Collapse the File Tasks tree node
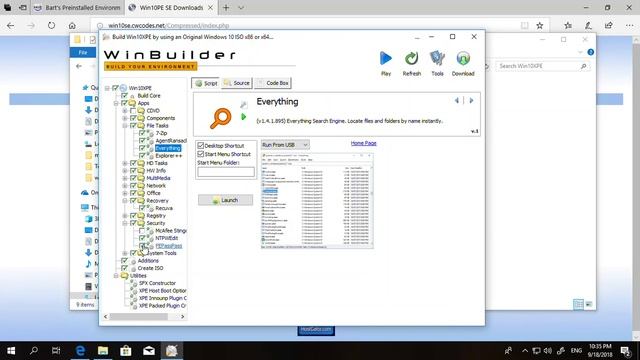This screenshot has width=640, height=360. pyautogui.click(x=125, y=126)
